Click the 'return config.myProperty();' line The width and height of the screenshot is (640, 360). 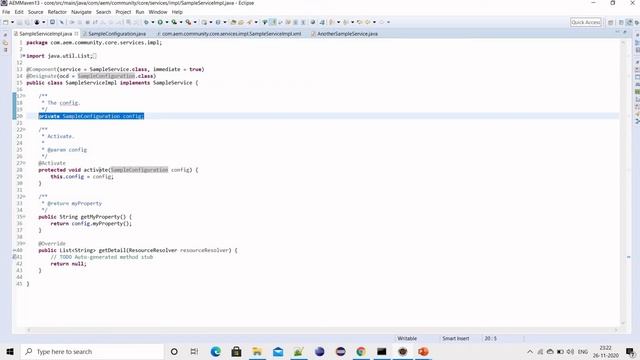tap(91, 224)
